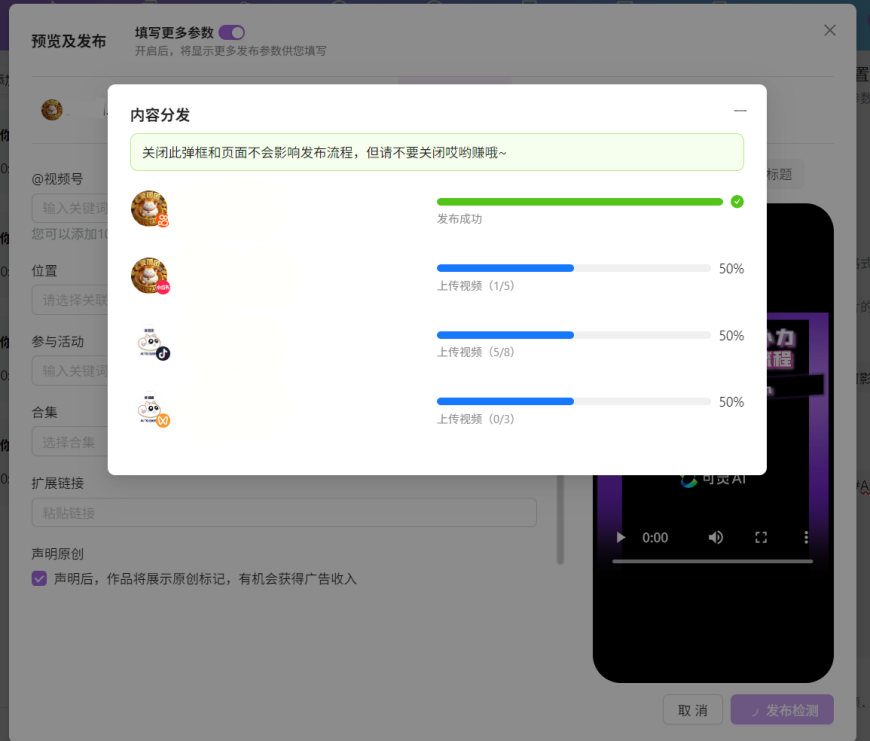Screen dimensions: 870x741
Task: Click the green success checkmark beside 发布成功
Action: pos(737,201)
